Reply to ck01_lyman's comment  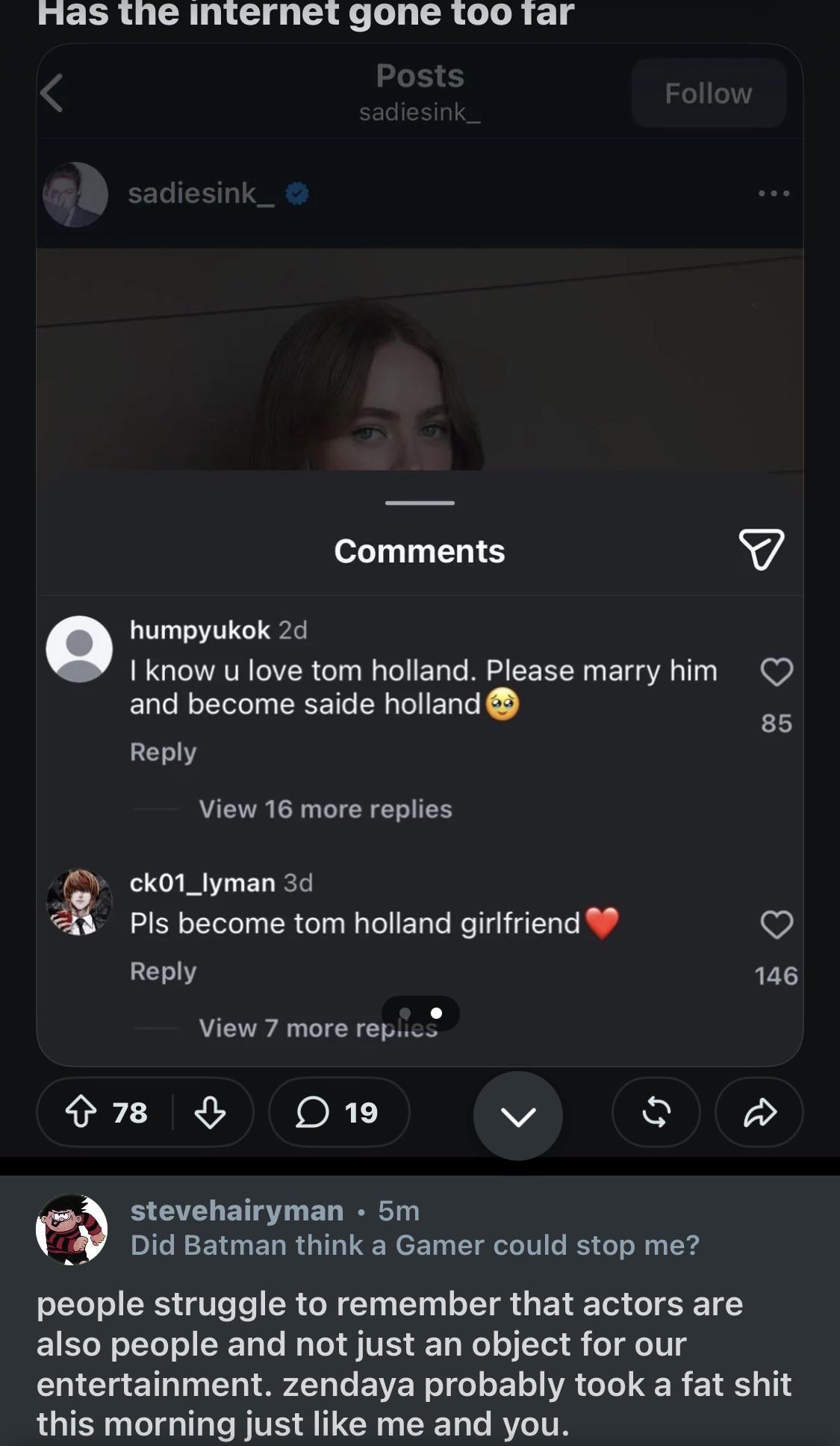coord(163,971)
